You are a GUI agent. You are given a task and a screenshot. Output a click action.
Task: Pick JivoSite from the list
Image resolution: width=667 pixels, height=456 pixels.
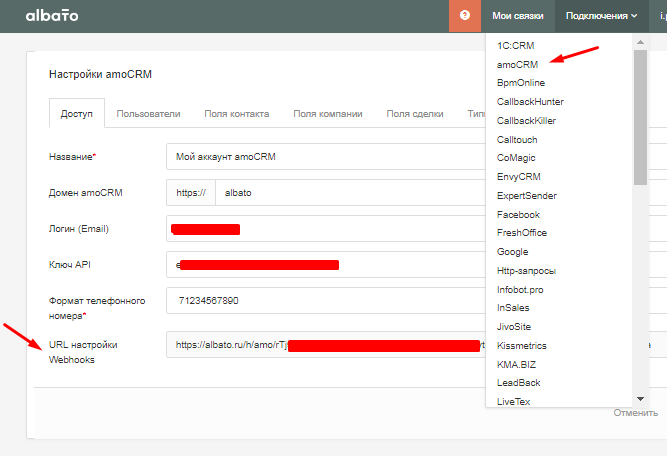tap(514, 327)
